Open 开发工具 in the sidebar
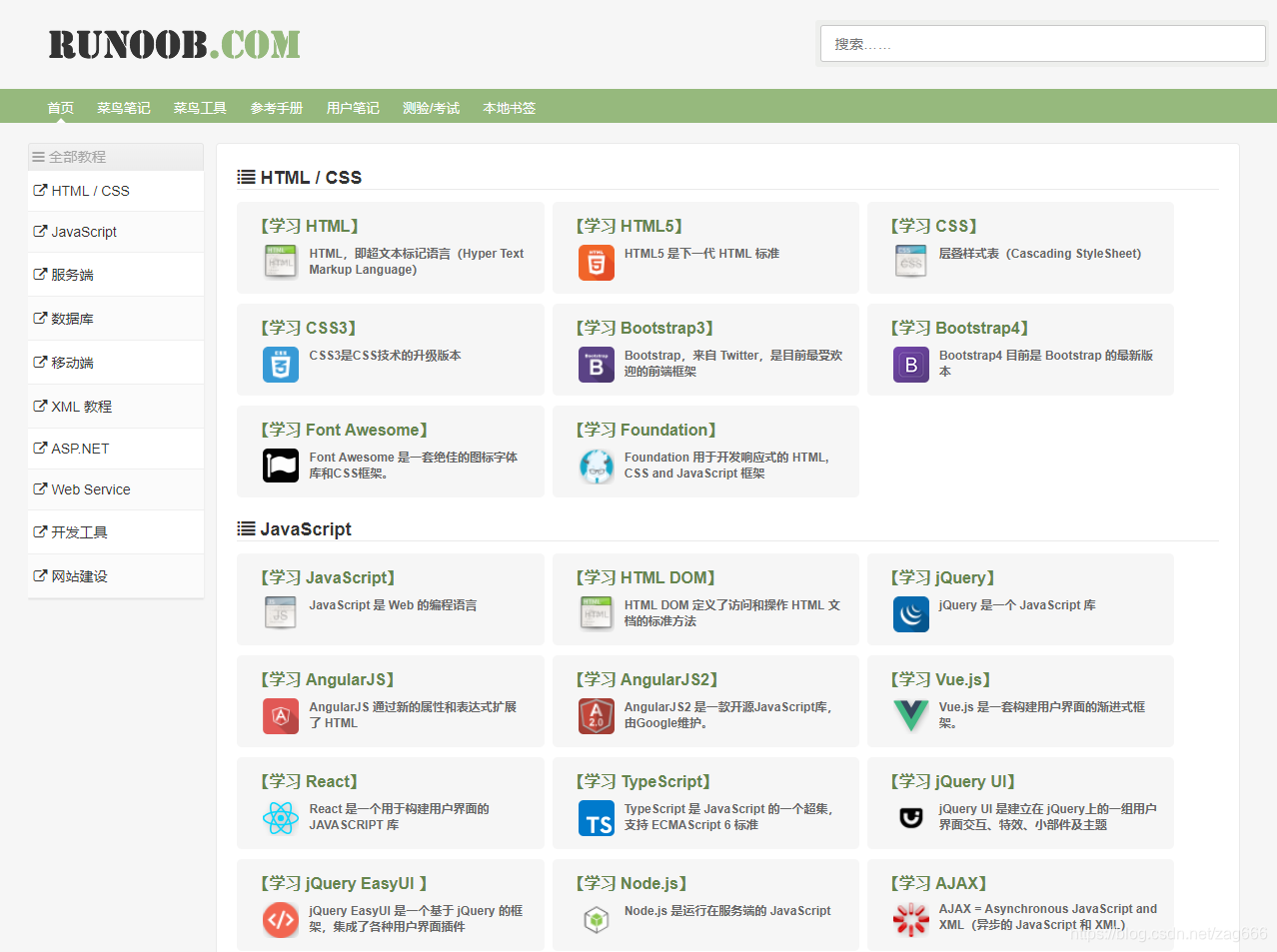The image size is (1277, 952). pyautogui.click(x=116, y=532)
